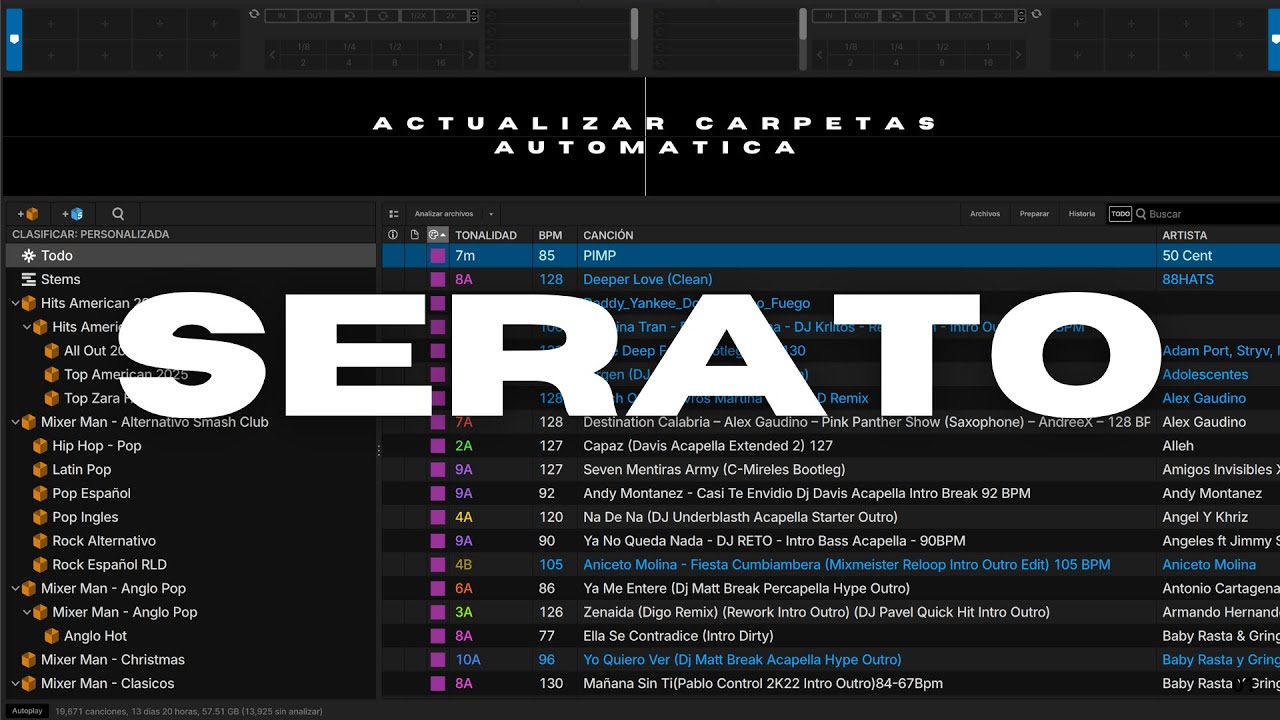Select the Seven Mentiras Army track row
The image size is (1280, 720).
click(x=831, y=470)
